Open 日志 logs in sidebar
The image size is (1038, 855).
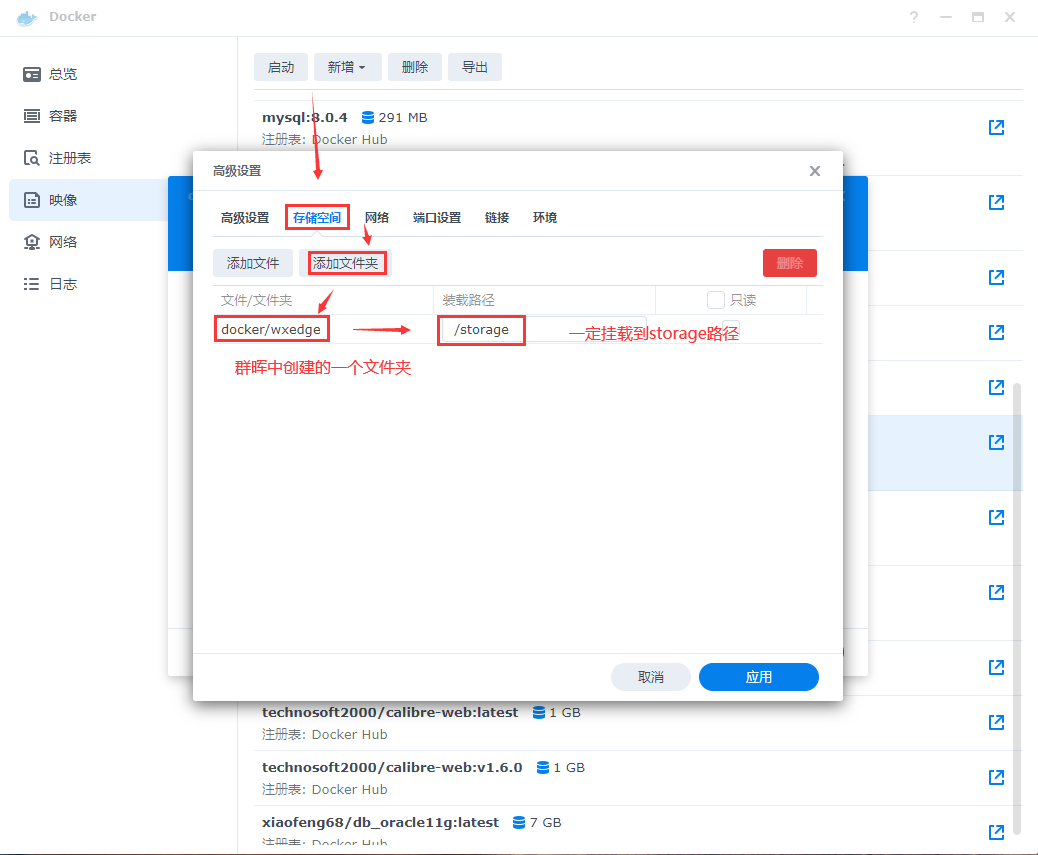point(62,284)
